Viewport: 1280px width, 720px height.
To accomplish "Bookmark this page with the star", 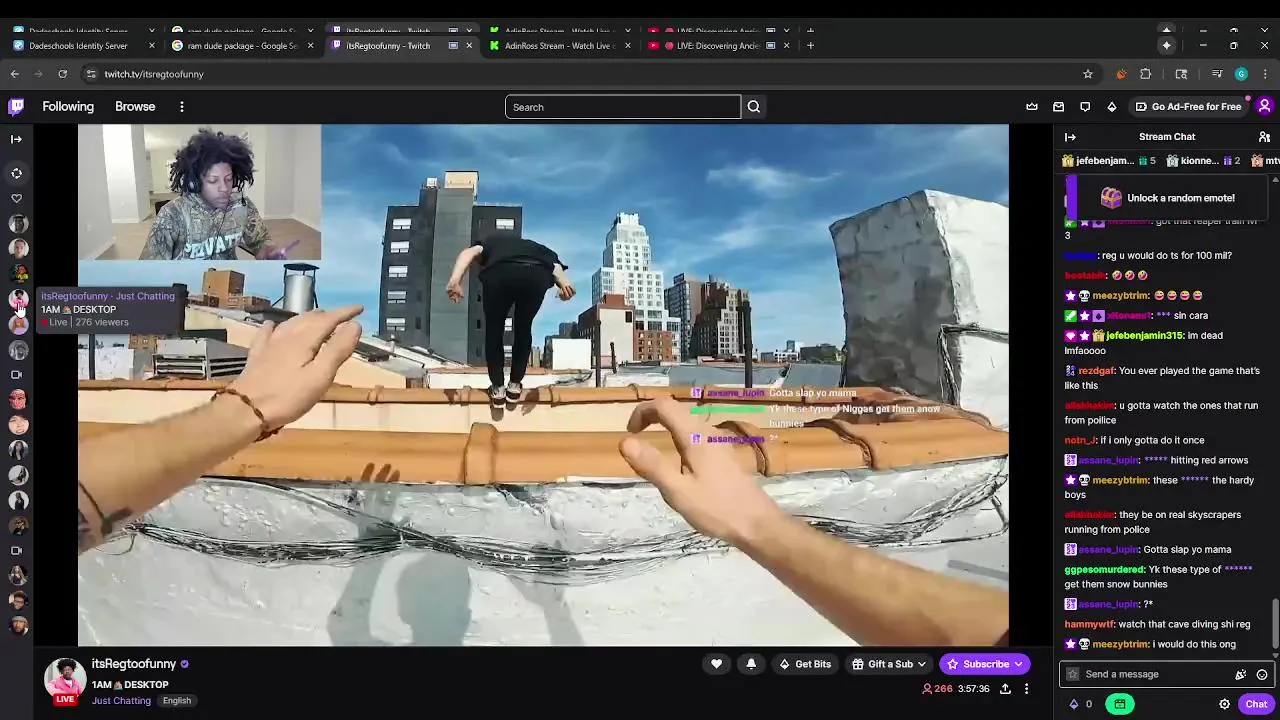I will point(1088,74).
